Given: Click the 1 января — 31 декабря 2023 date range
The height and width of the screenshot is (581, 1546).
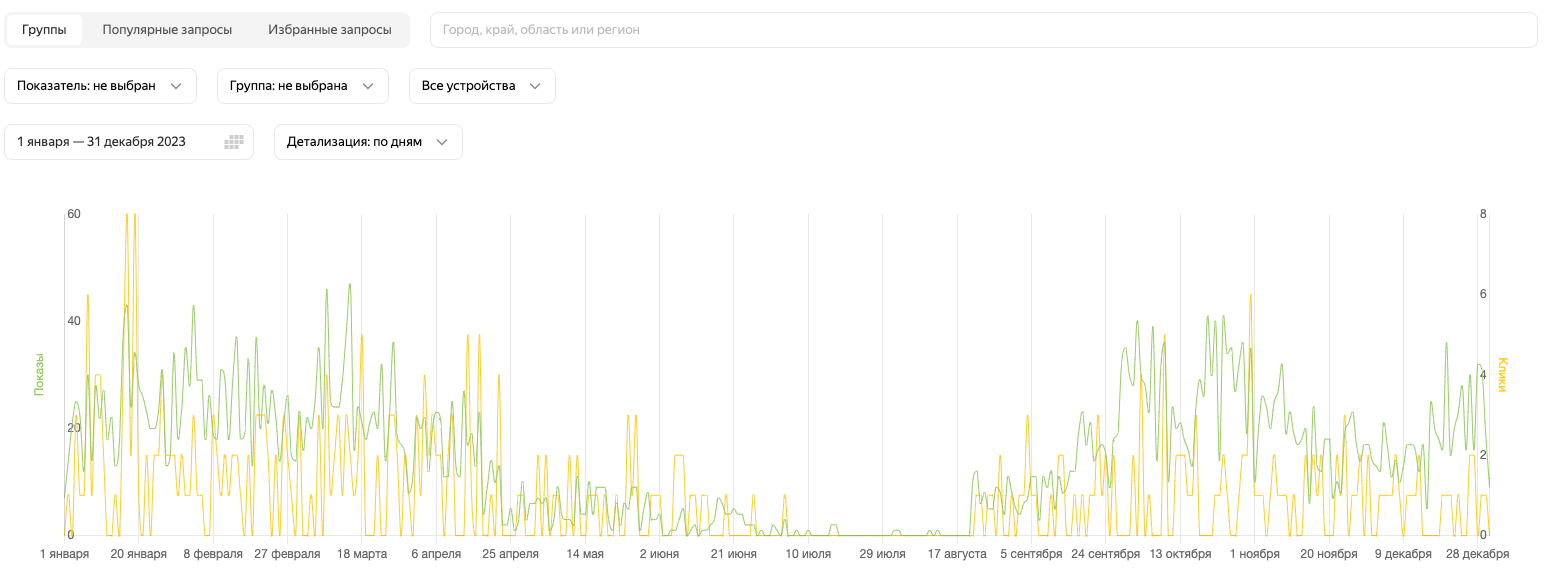Looking at the screenshot, I should pos(102,142).
